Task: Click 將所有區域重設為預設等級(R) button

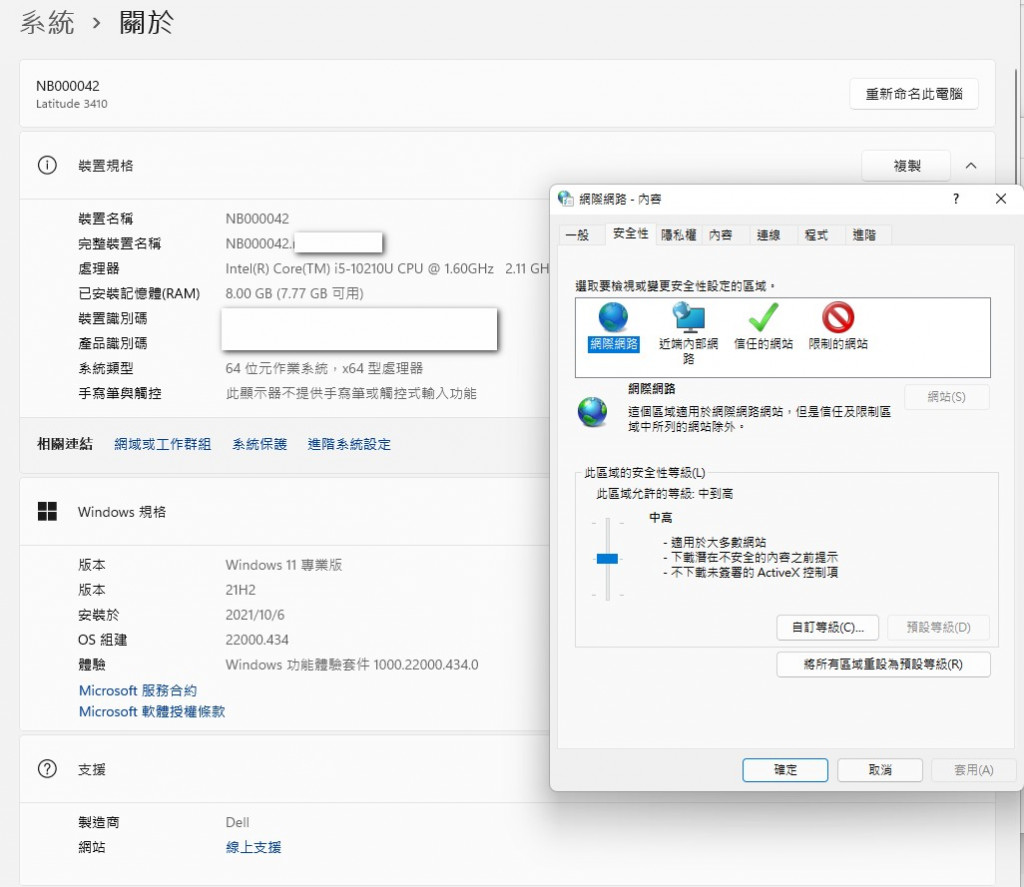Action: point(883,664)
